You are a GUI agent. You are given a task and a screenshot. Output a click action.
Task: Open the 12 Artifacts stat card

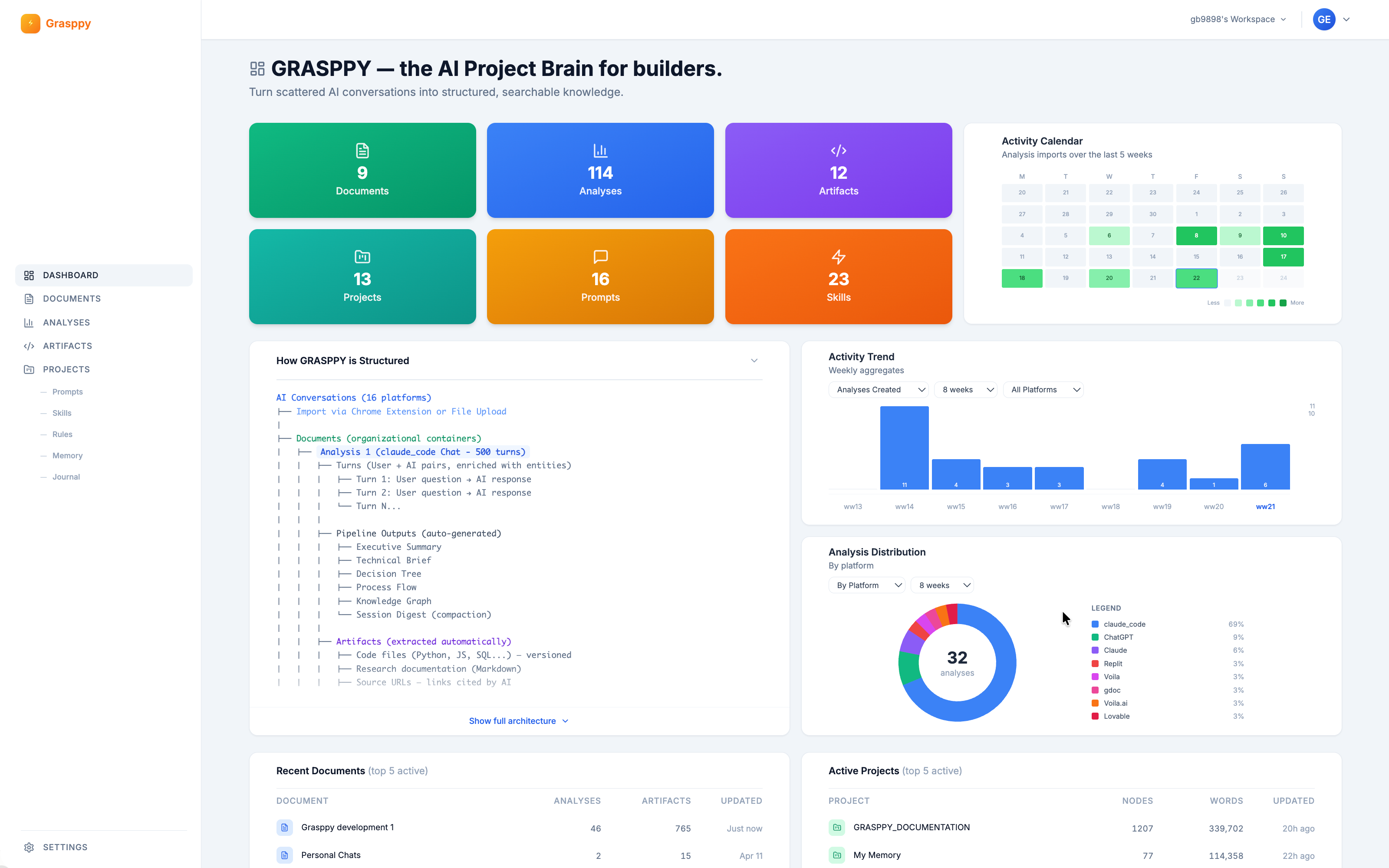(839, 171)
